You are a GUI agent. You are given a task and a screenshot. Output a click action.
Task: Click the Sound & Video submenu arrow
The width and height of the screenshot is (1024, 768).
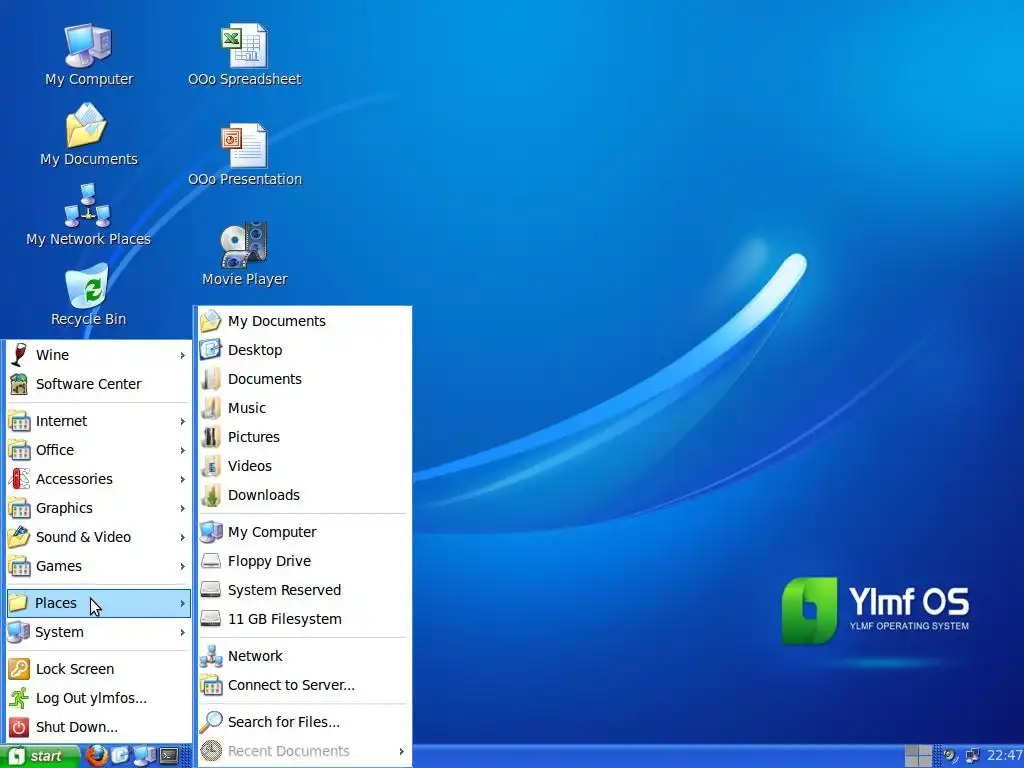click(183, 537)
